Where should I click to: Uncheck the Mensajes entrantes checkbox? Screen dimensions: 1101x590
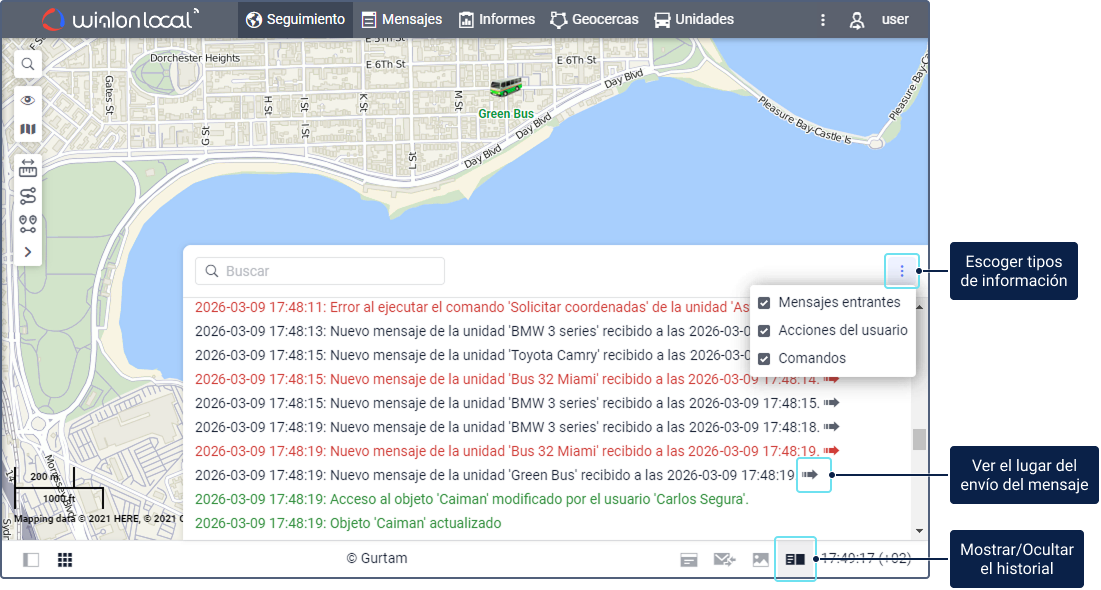coord(764,303)
